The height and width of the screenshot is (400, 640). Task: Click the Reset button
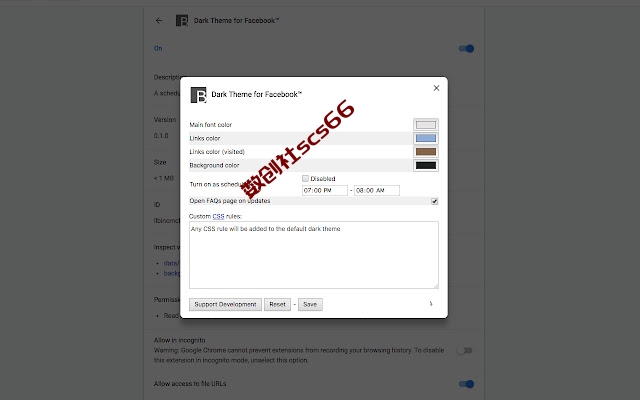point(277,304)
